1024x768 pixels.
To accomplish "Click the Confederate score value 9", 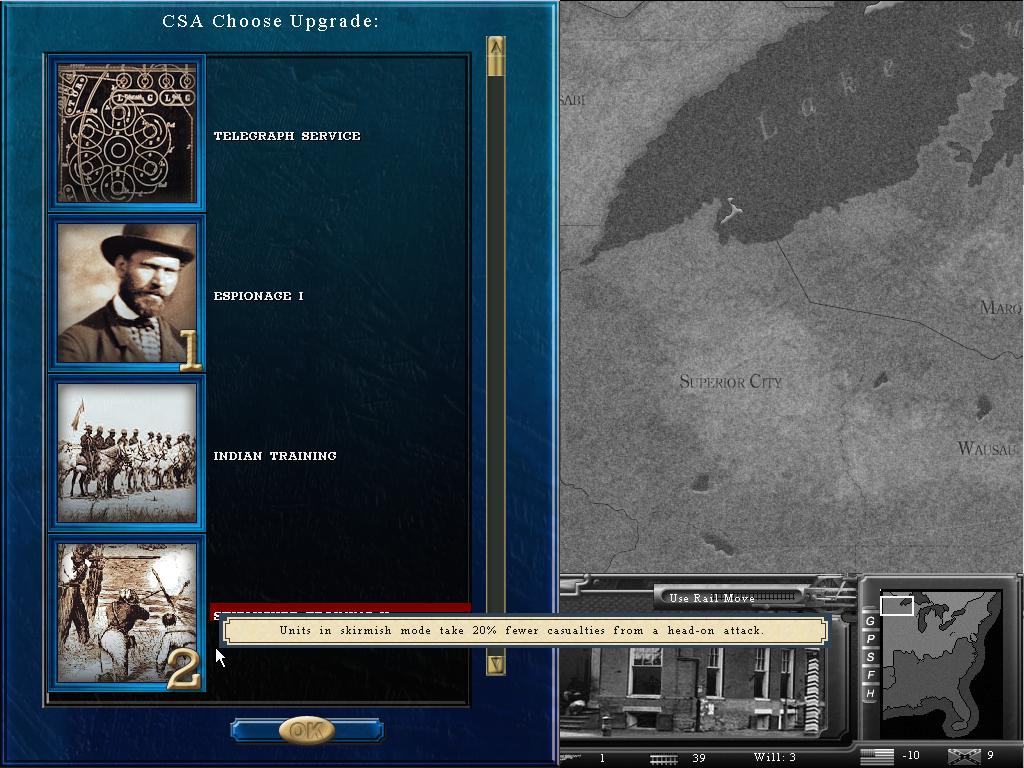I will point(991,756).
